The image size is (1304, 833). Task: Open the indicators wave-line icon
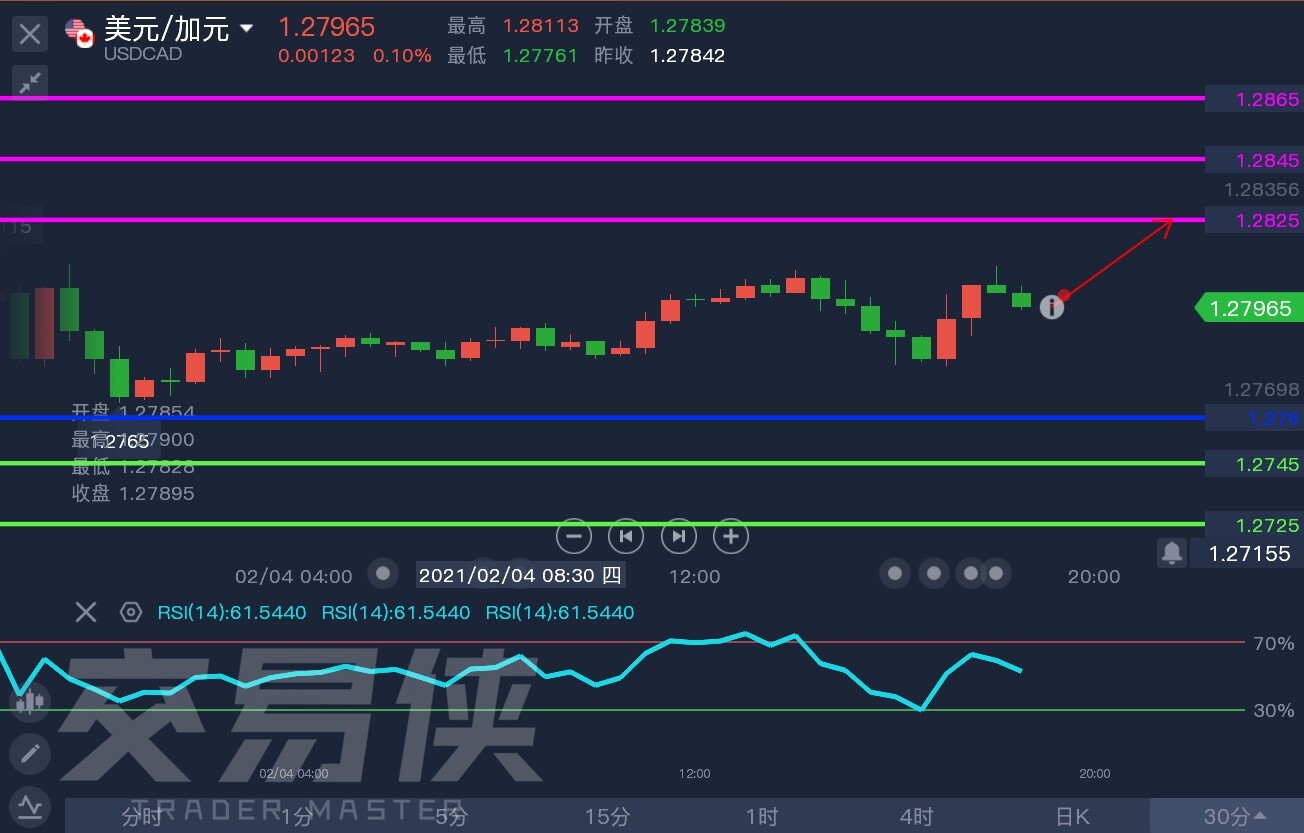coord(29,805)
